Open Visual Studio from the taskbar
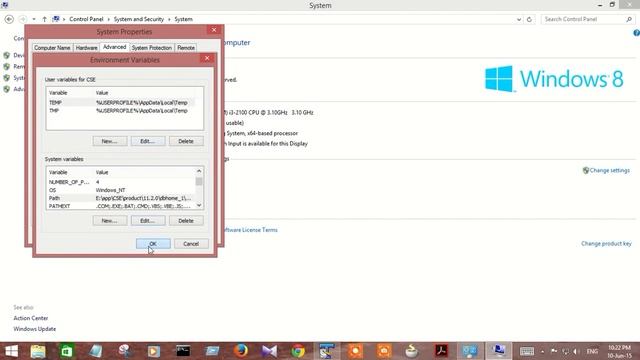 click(x=269, y=351)
